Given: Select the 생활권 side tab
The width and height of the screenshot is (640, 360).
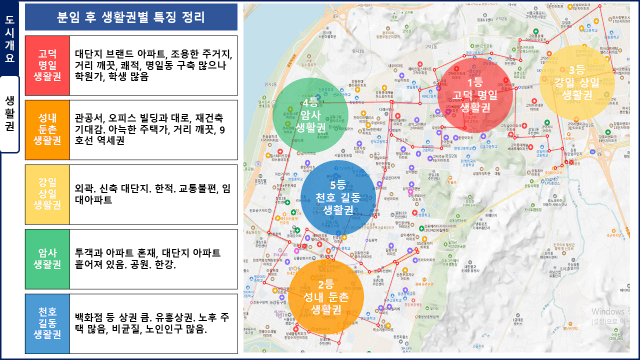Looking at the screenshot, I should 9,114.
